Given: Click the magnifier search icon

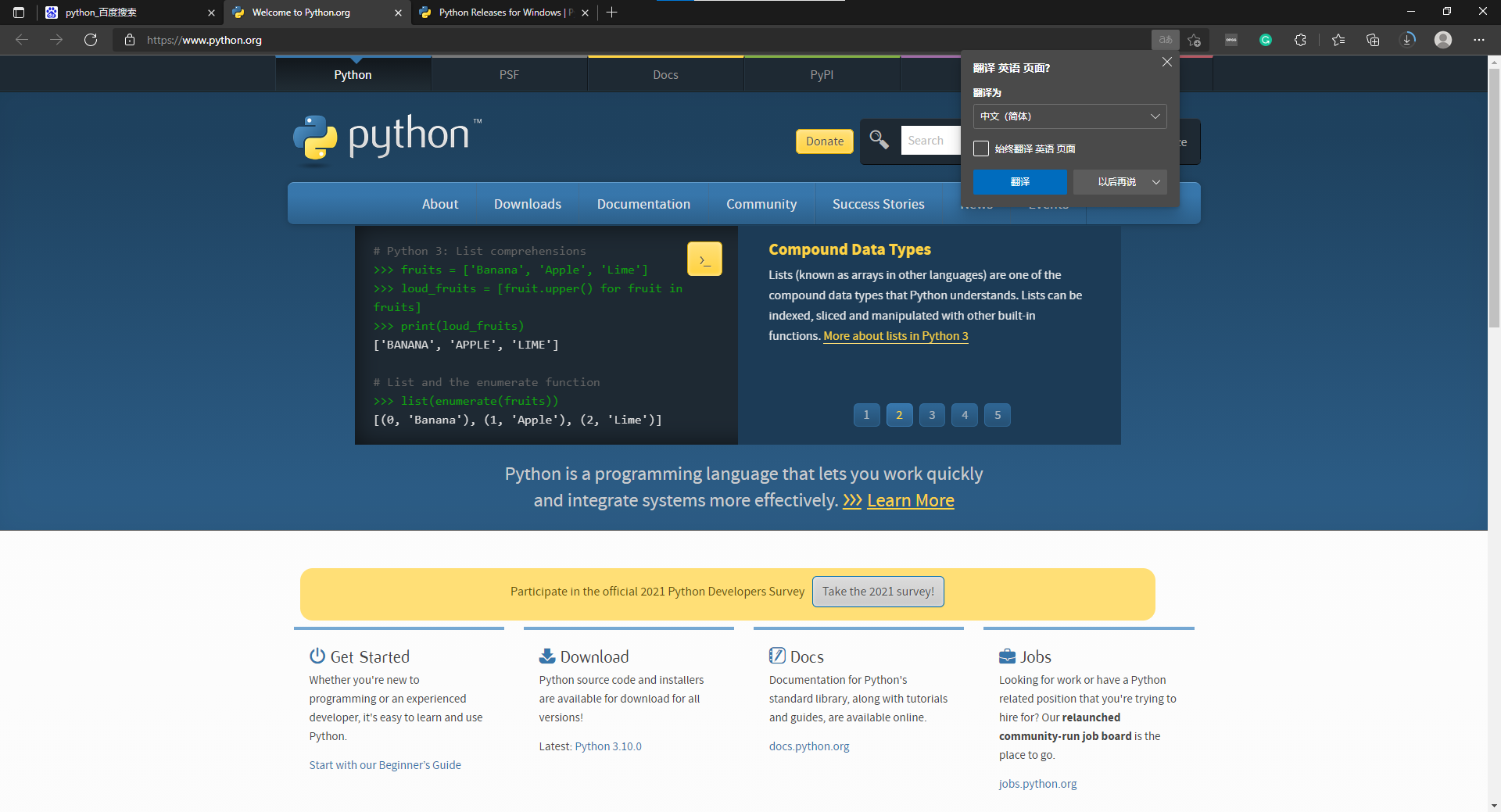Looking at the screenshot, I should coord(879,140).
